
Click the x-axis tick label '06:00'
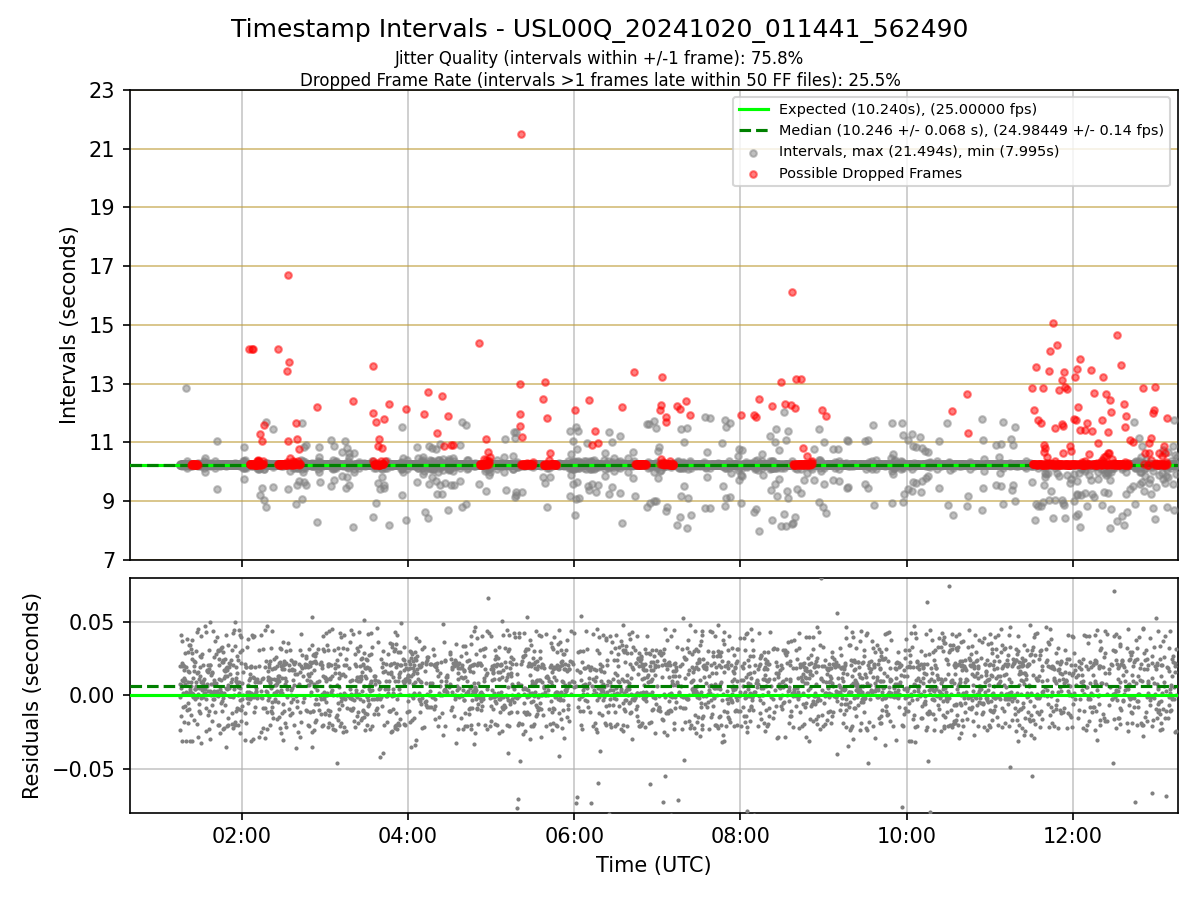tap(574, 835)
